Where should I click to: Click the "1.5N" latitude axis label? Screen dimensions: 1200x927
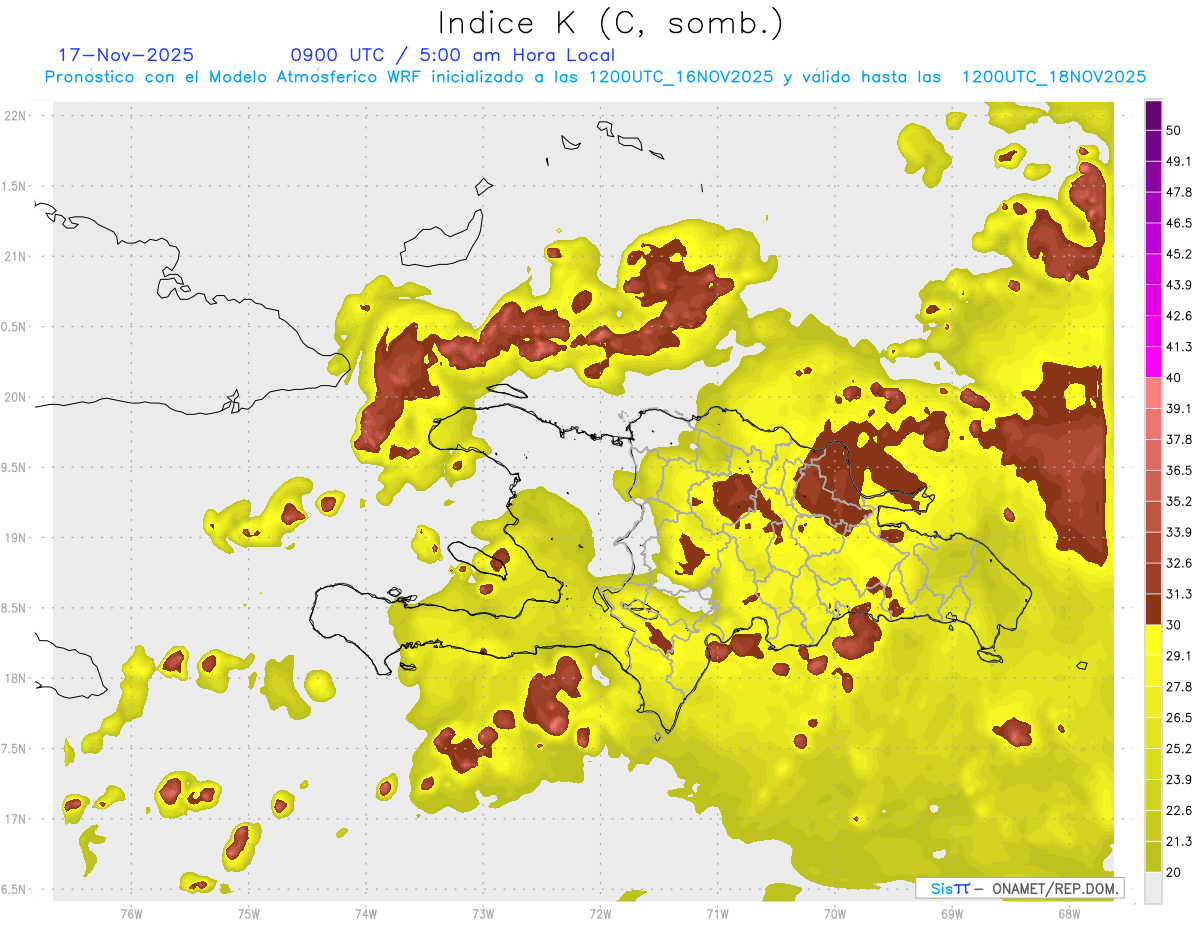tap(15, 186)
